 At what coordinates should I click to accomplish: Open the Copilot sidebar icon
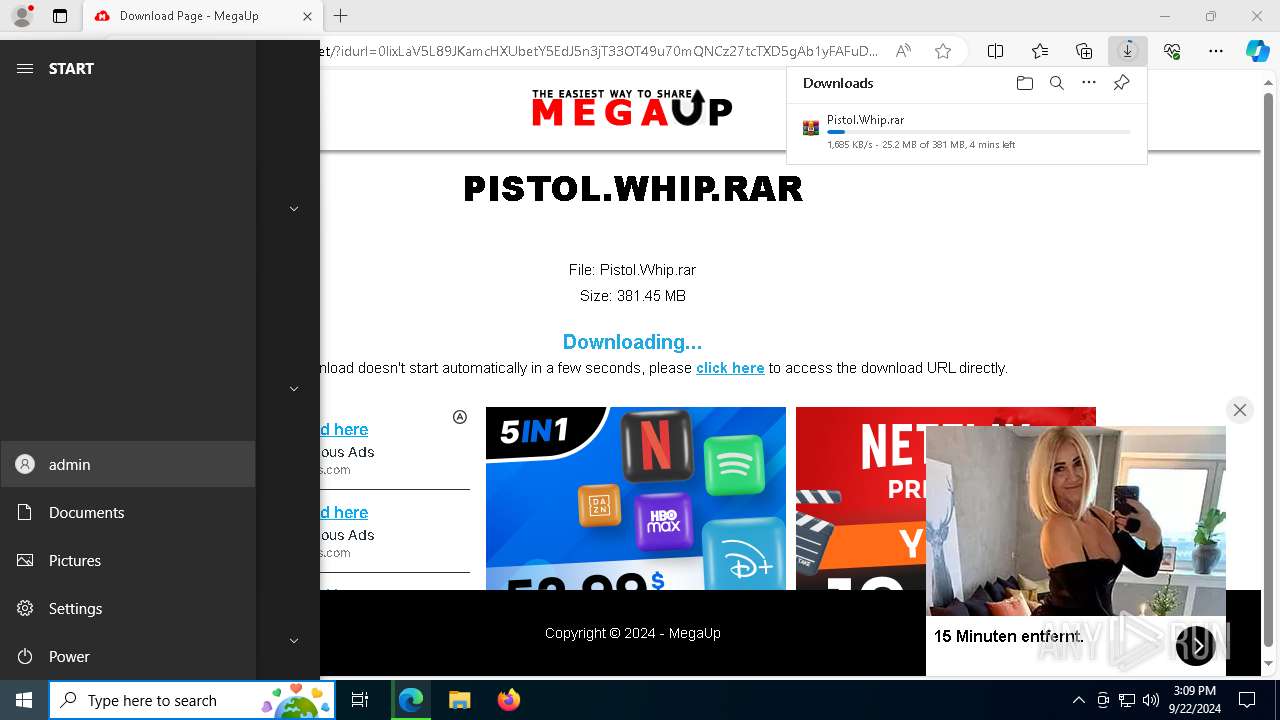click(x=1257, y=51)
